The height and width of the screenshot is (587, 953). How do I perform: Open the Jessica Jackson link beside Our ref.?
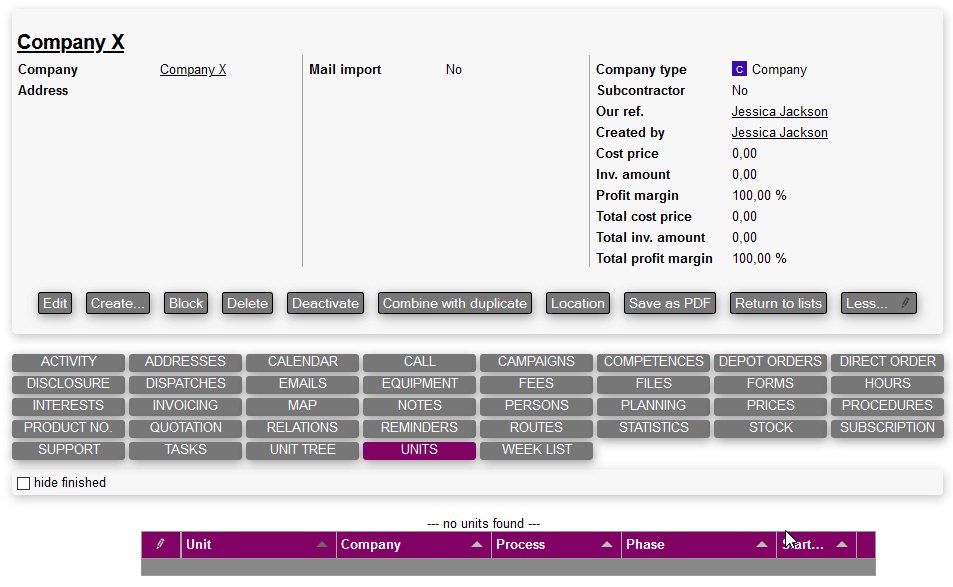(x=779, y=112)
